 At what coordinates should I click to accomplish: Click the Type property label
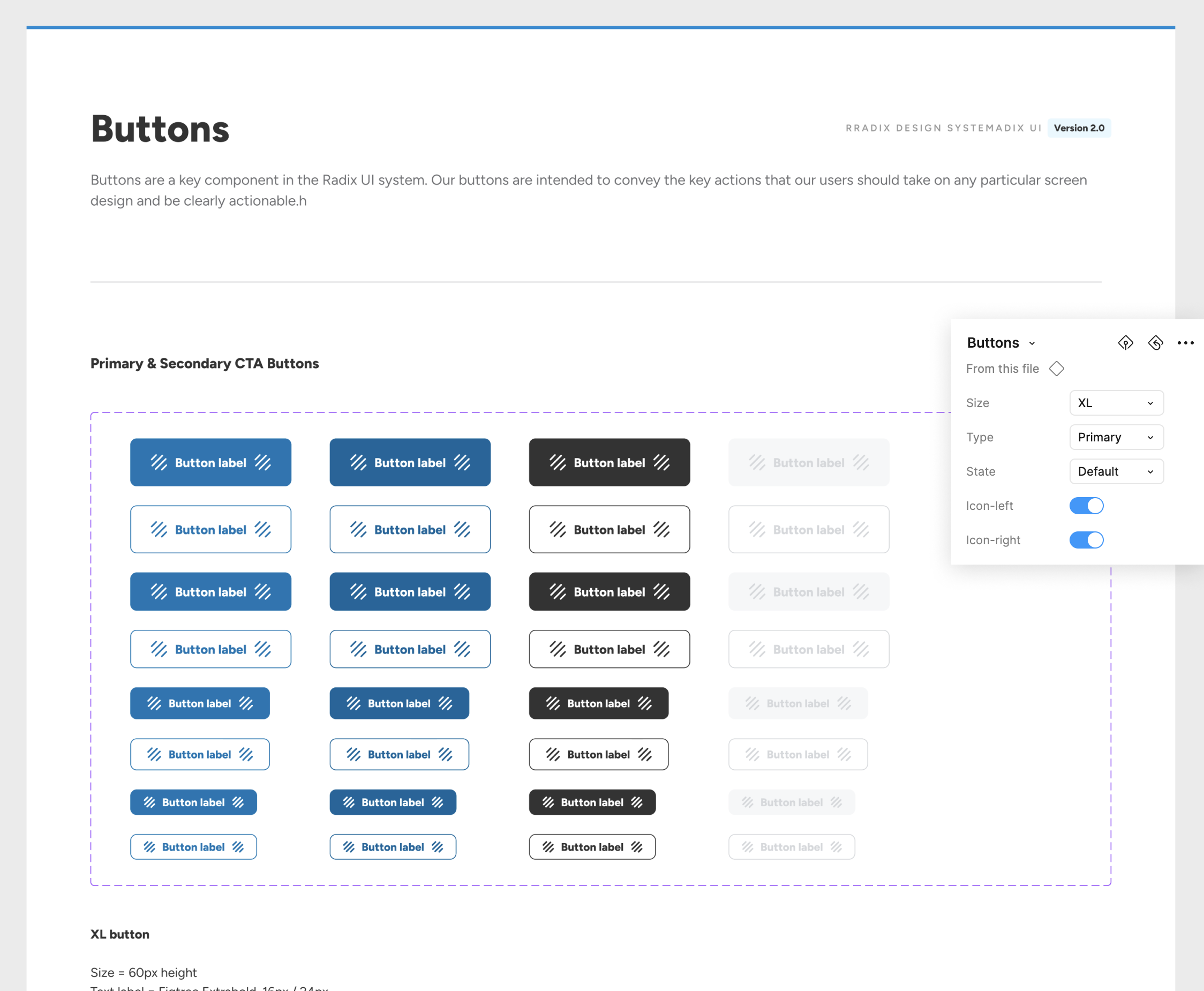[x=979, y=437]
